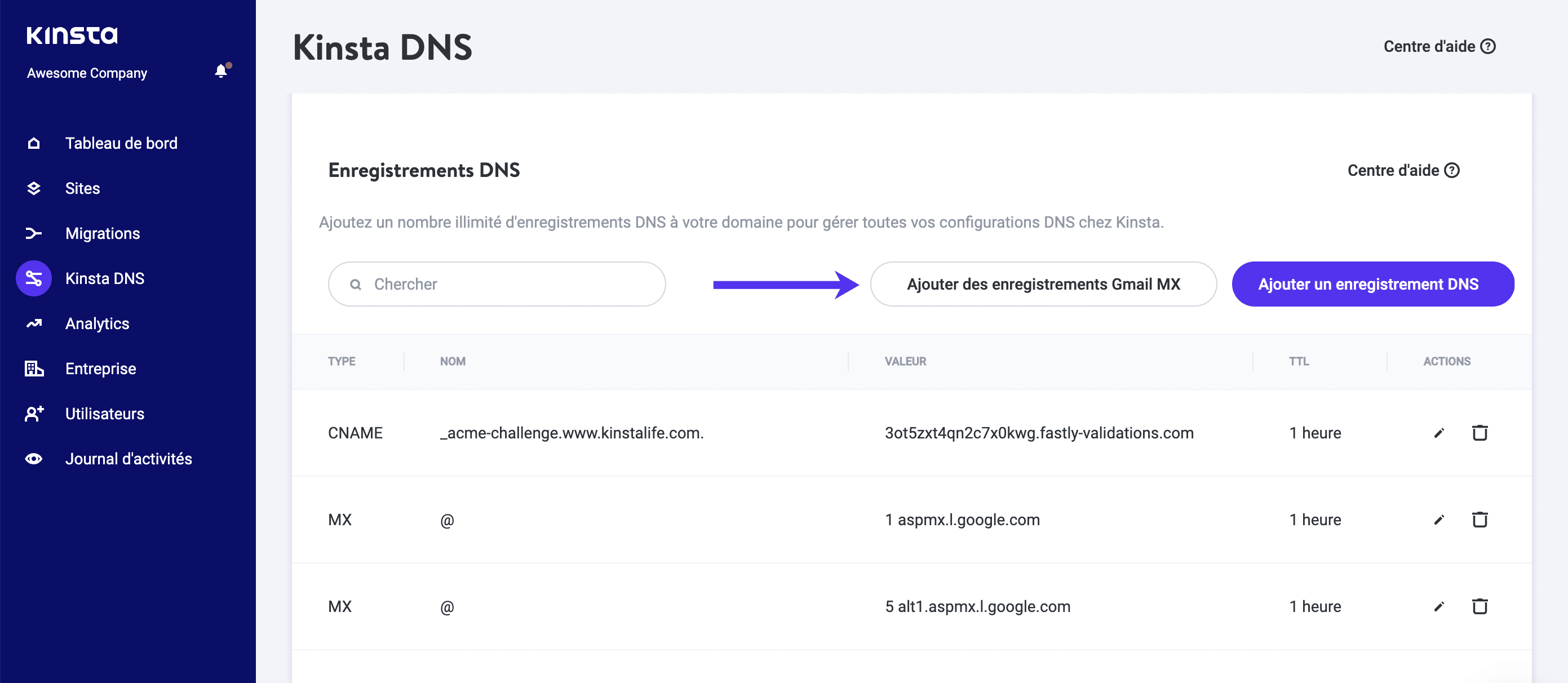This screenshot has height=683, width=1568.
Task: Open Entreprise menu item
Action: point(100,369)
